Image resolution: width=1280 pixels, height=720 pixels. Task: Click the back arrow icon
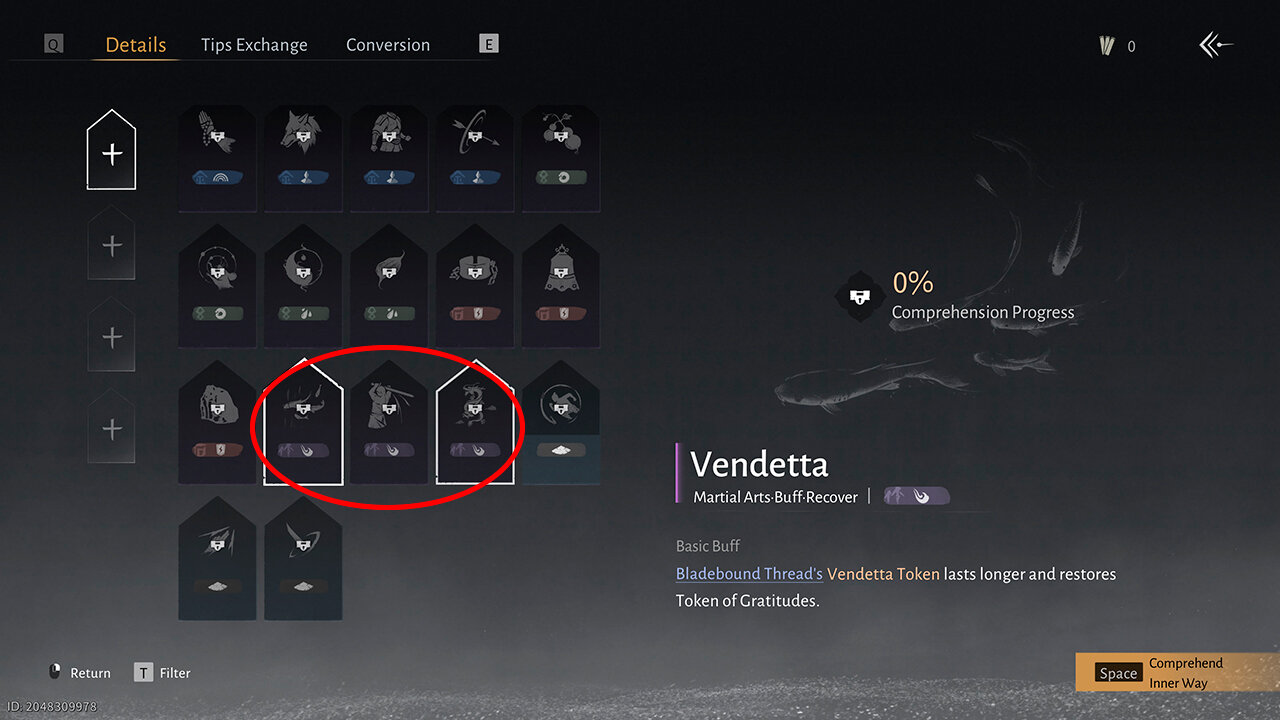(1216, 45)
